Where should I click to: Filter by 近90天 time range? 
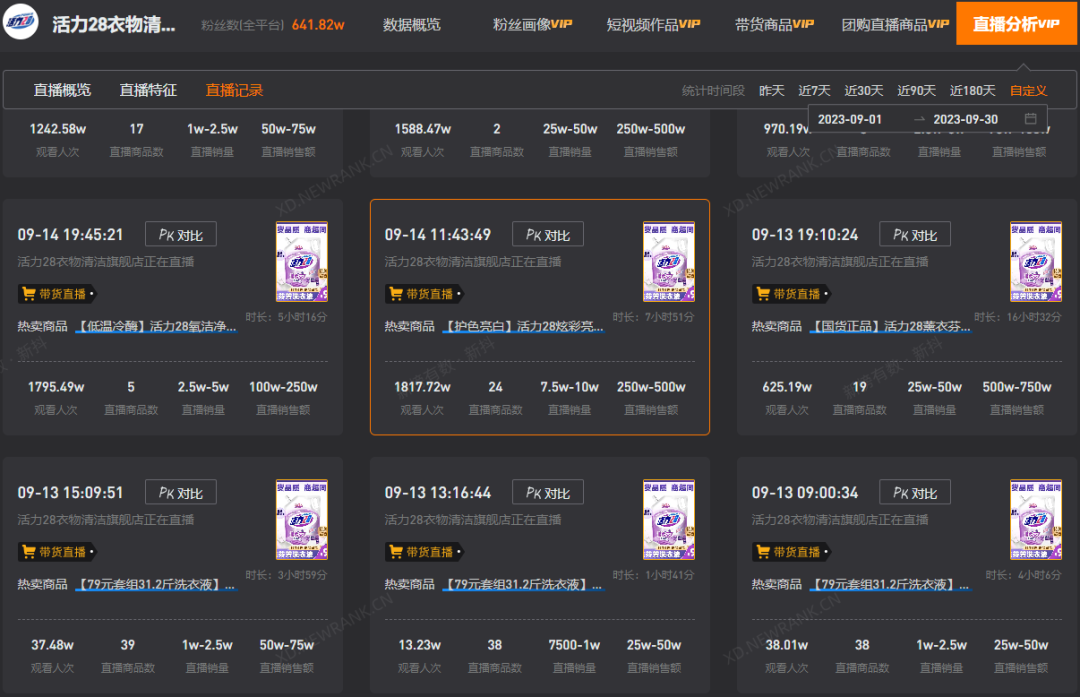click(x=916, y=91)
